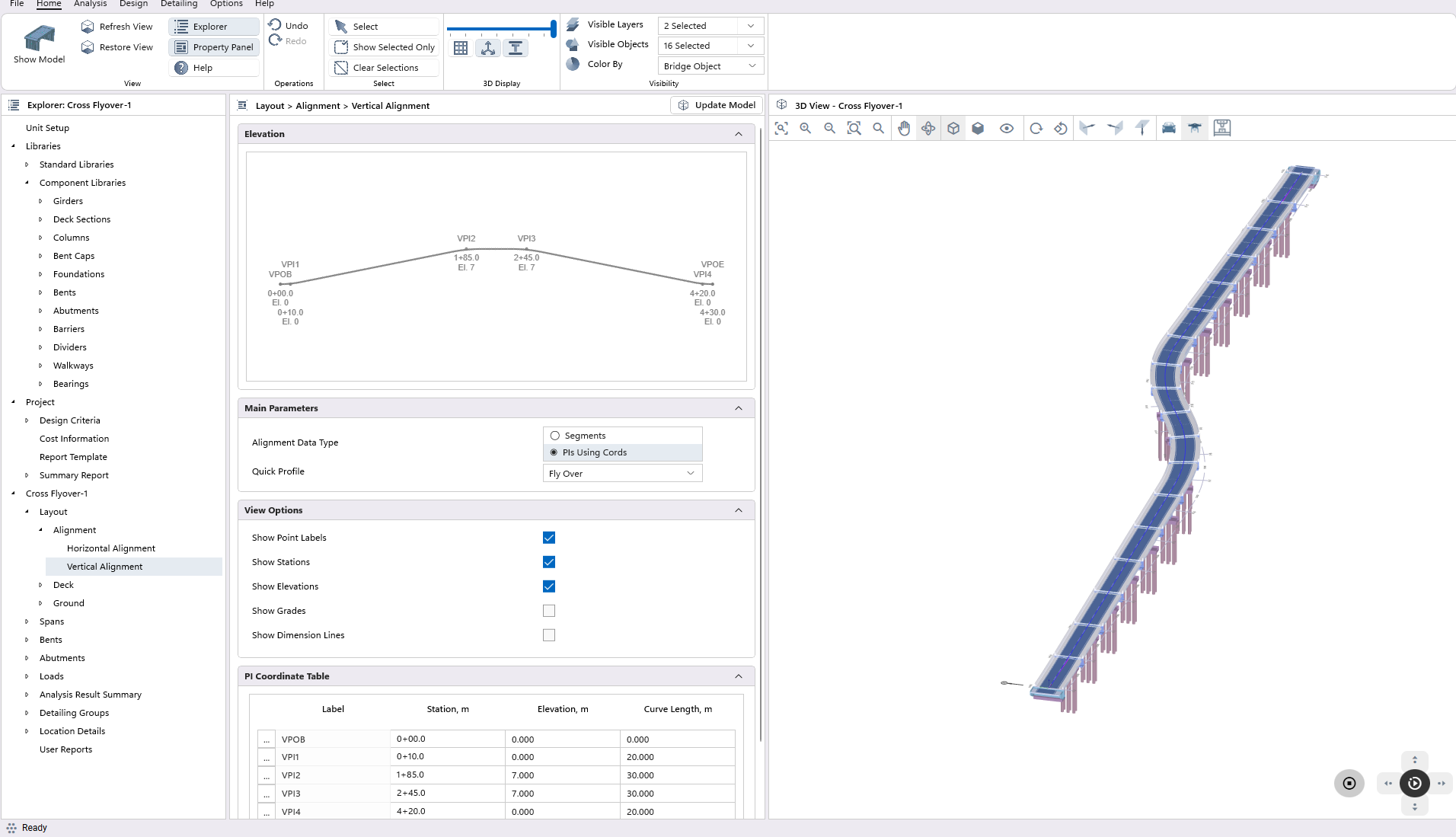Click the 3D Display slider handle
Viewport: 1456px width, 837px height.
click(x=553, y=29)
